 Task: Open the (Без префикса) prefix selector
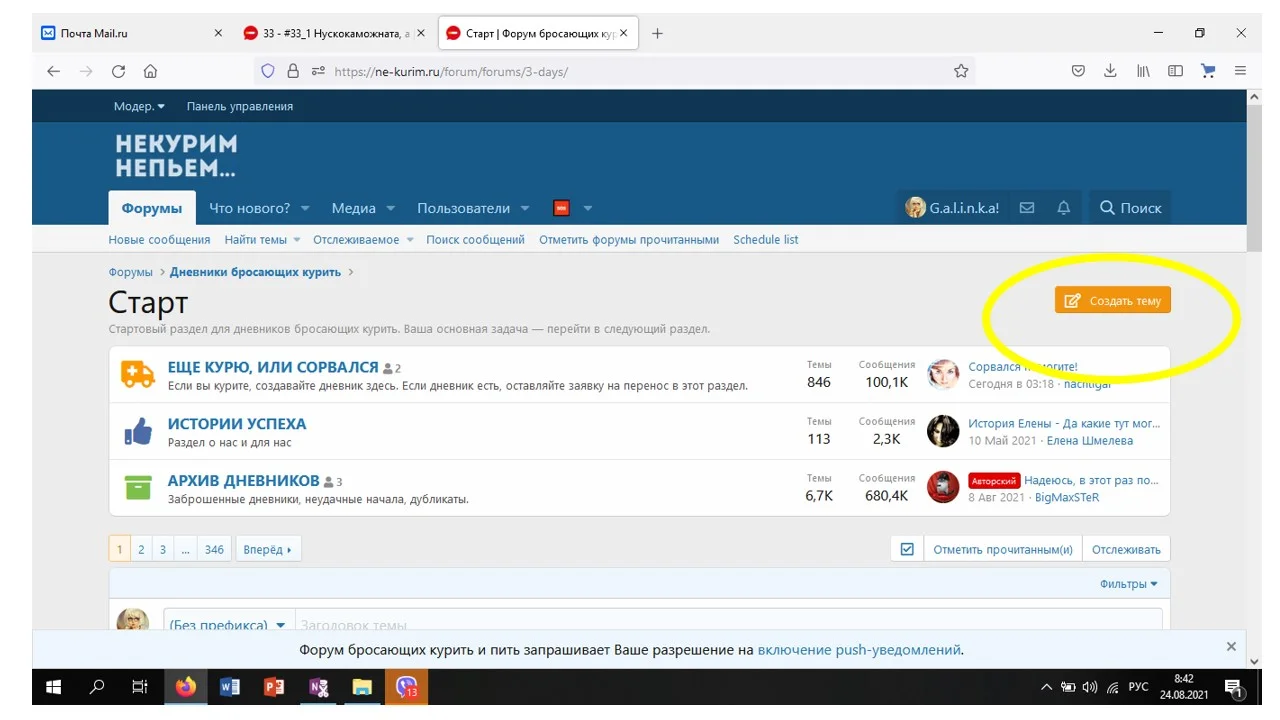(230, 623)
